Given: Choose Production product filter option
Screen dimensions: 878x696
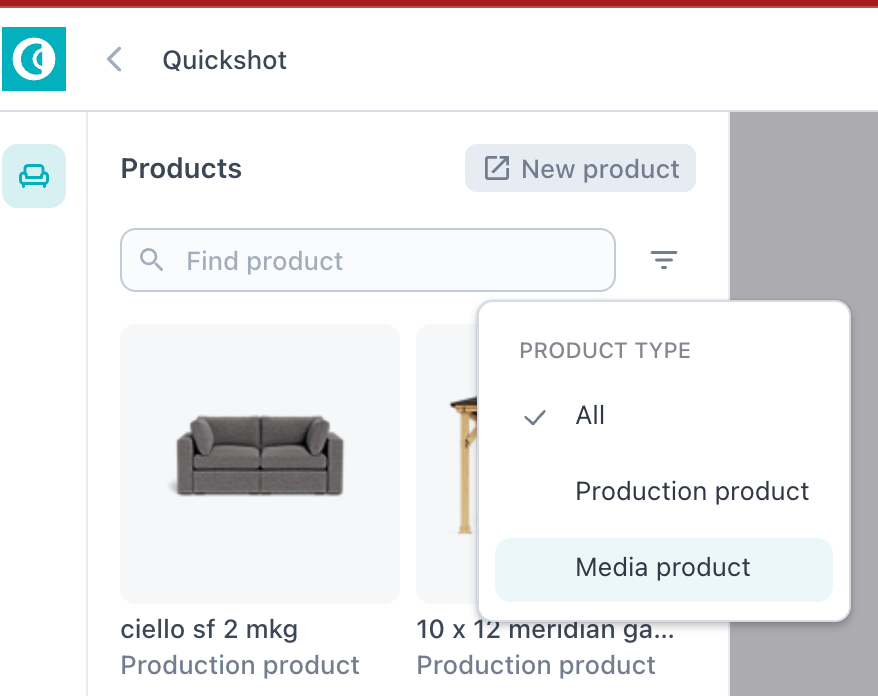Looking at the screenshot, I should [664, 491].
